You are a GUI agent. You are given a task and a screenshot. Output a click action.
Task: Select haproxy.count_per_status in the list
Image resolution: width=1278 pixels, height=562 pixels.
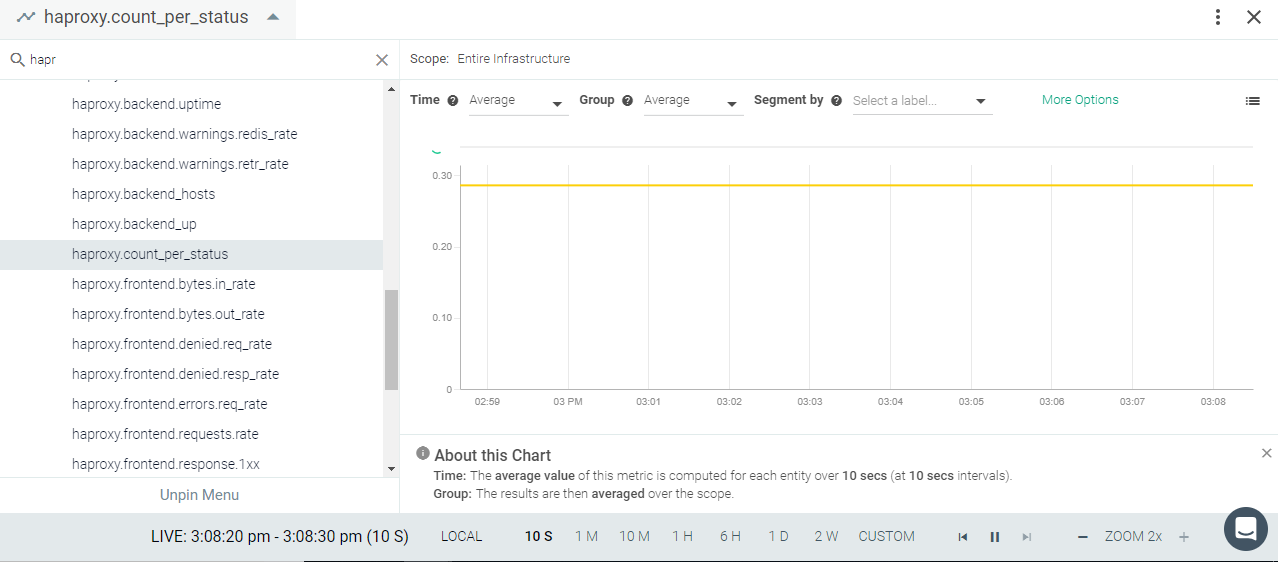(191, 254)
